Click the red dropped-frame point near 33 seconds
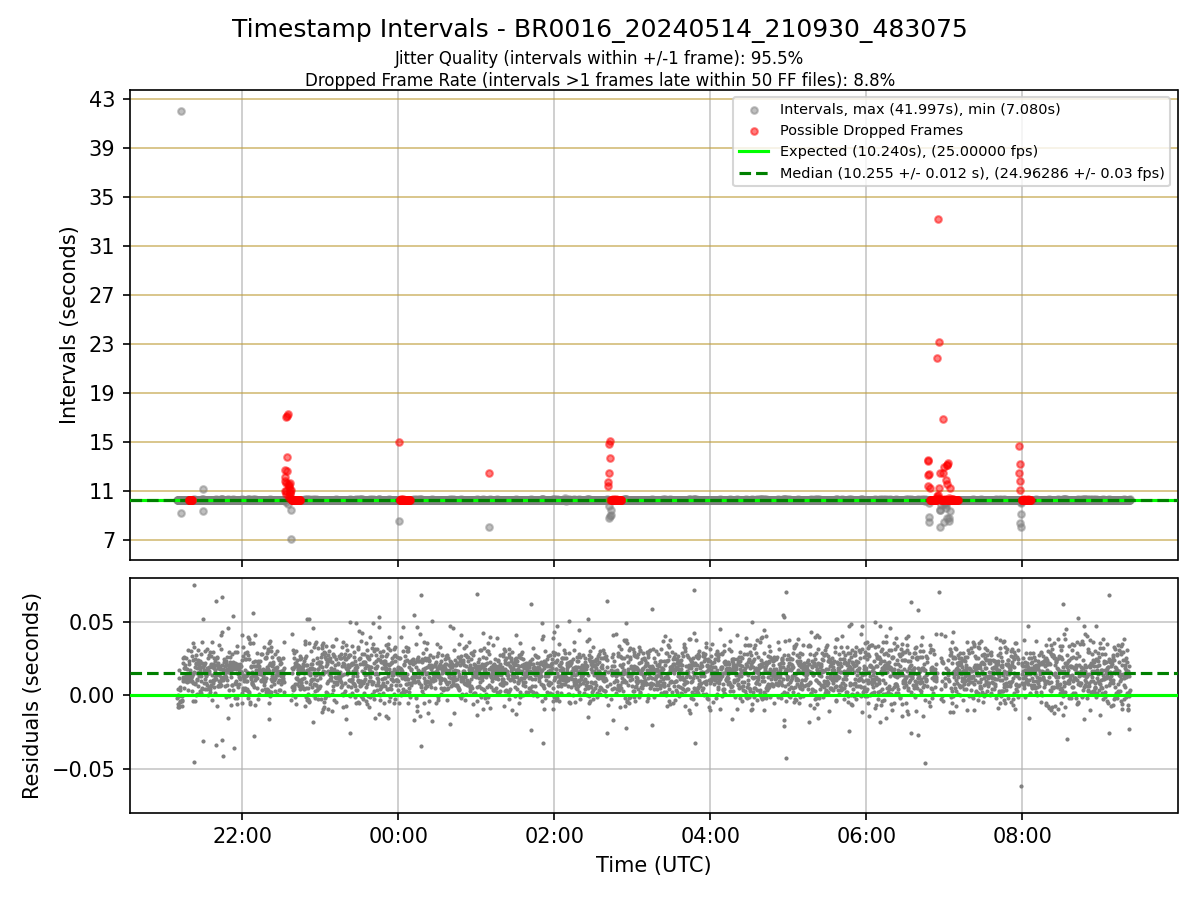 point(938,219)
